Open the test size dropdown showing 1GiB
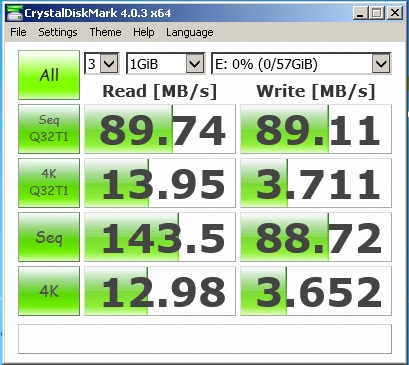409x365 pixels. click(165, 63)
